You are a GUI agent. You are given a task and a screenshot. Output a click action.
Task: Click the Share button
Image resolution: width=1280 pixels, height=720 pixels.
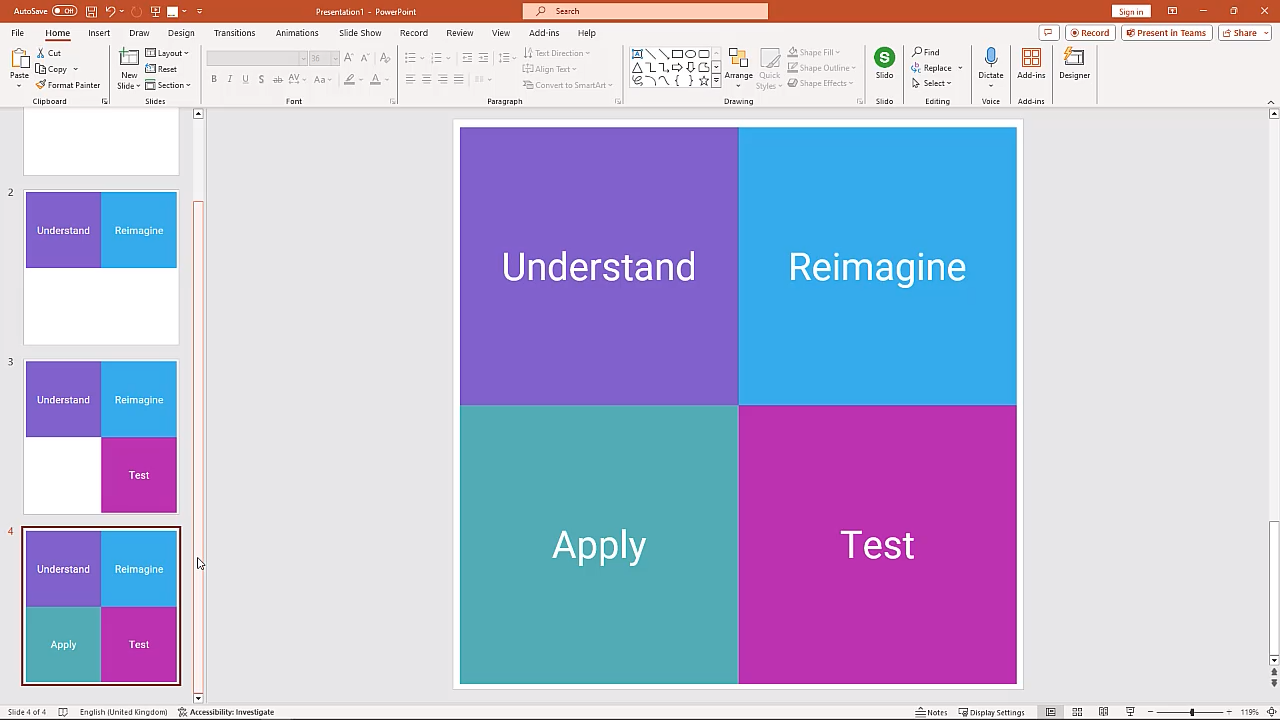tap(1244, 33)
